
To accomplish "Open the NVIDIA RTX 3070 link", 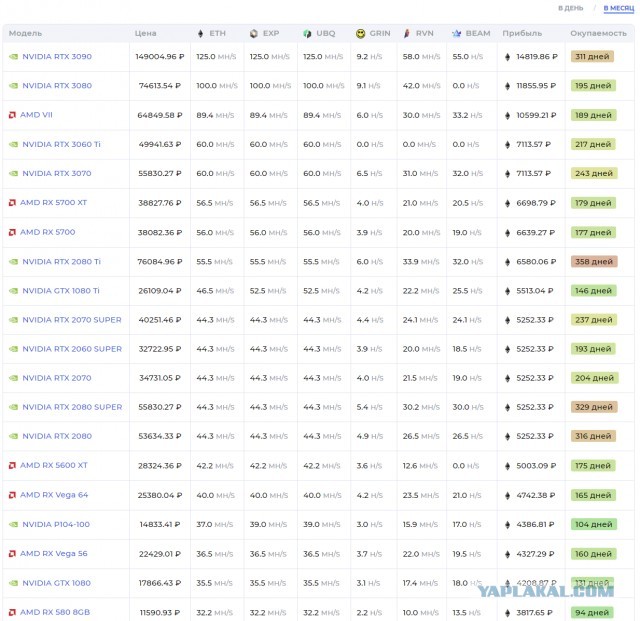I will coord(57,173).
